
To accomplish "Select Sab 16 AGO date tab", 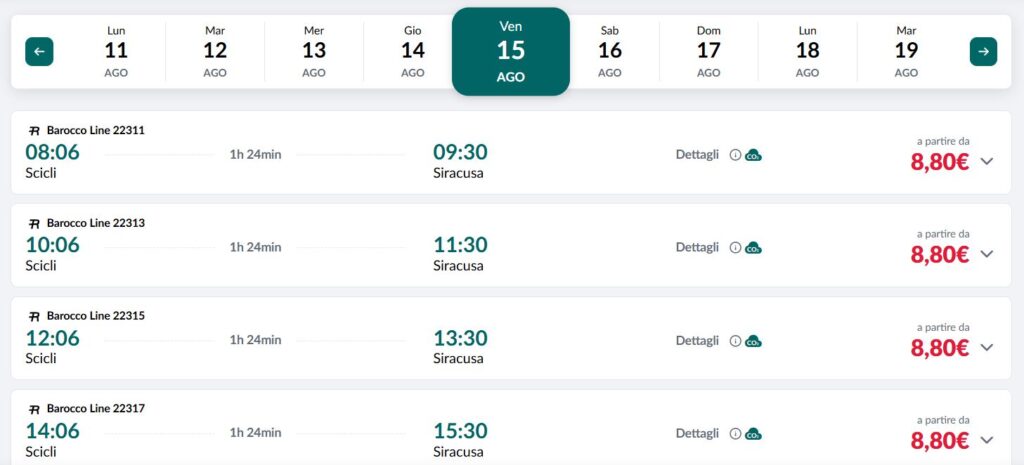I will pyautogui.click(x=610, y=52).
